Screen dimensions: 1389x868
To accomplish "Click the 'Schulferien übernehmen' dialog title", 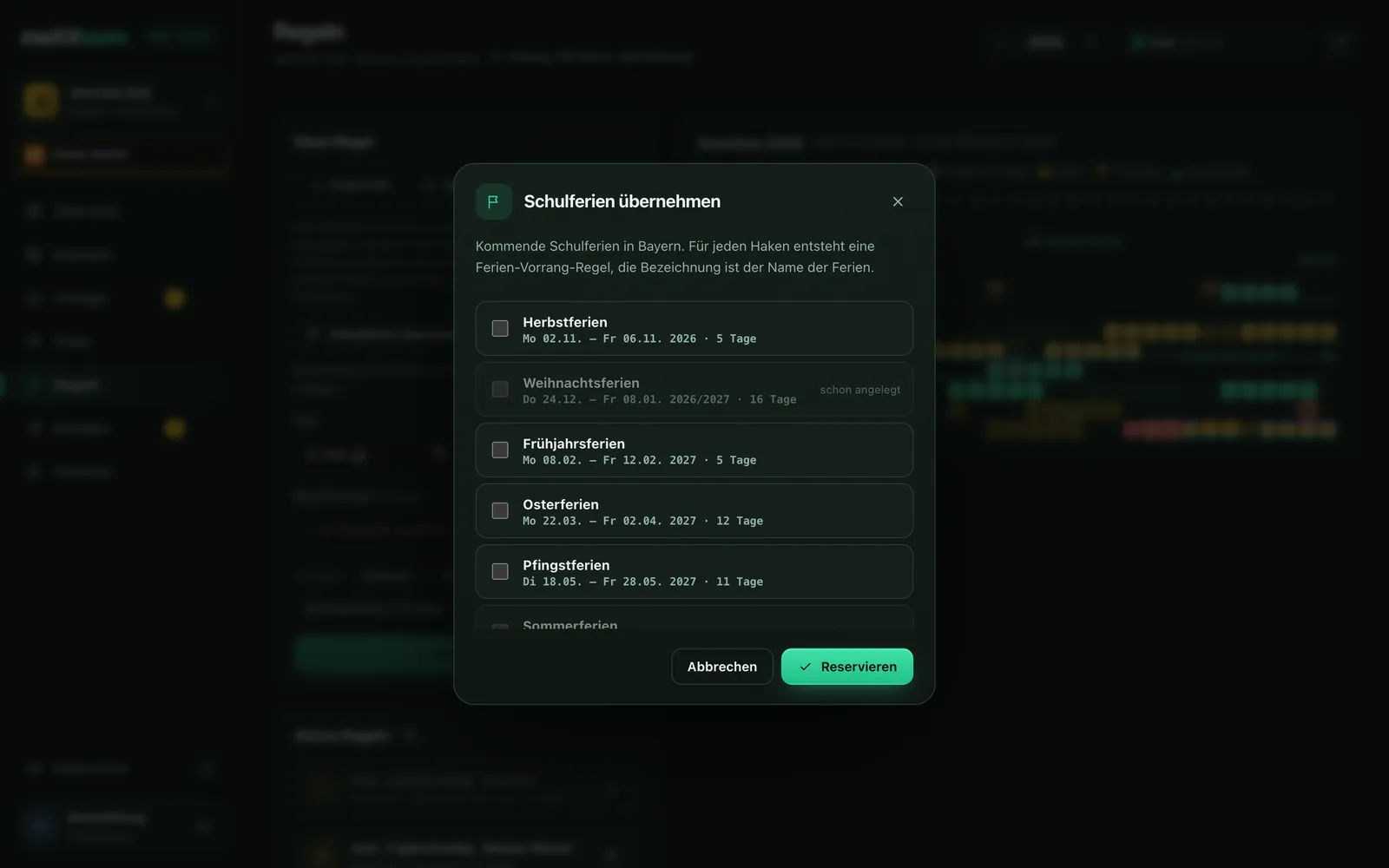I will pyautogui.click(x=622, y=201).
